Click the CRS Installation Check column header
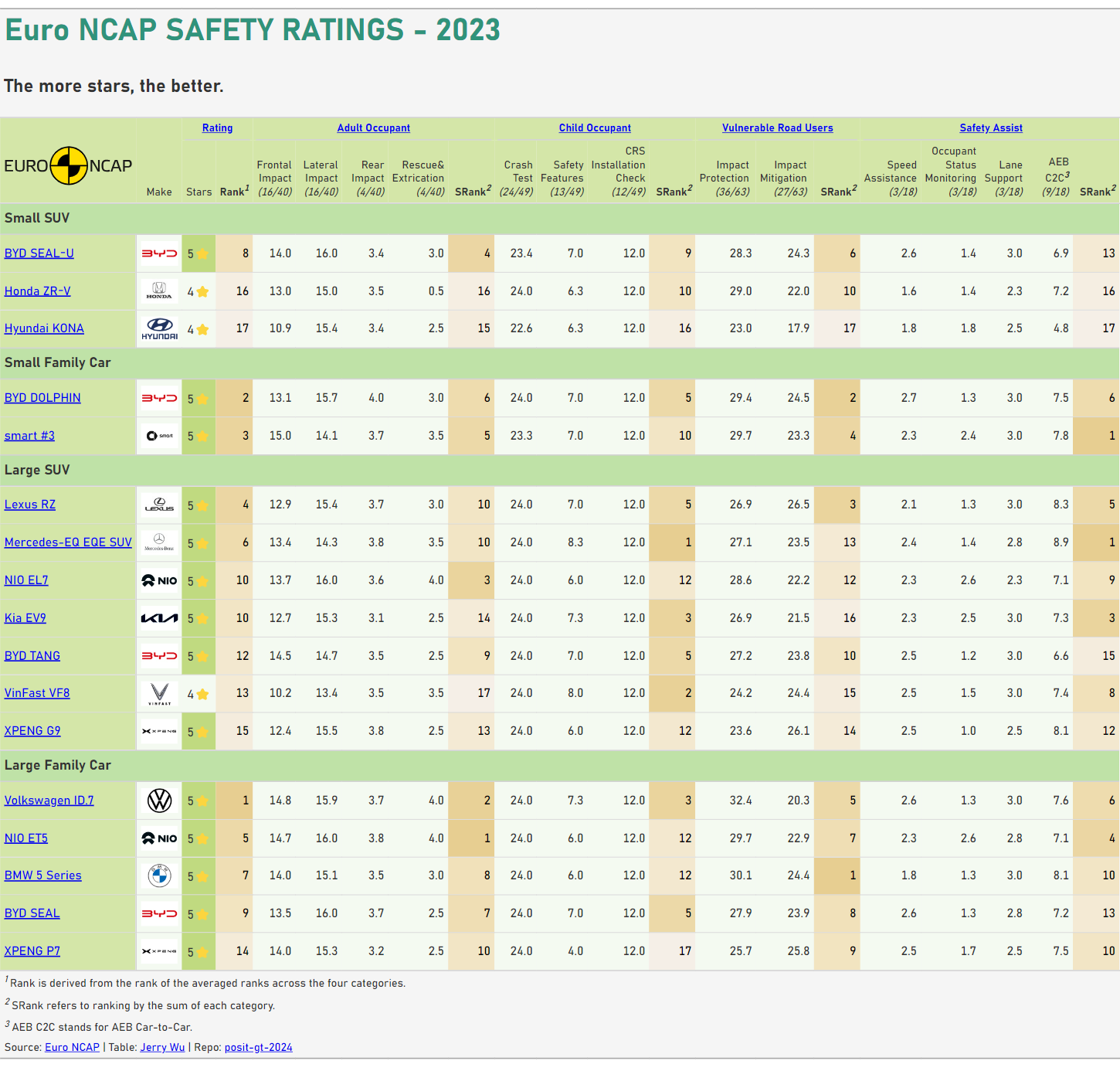The image size is (1120, 1071). [x=618, y=172]
